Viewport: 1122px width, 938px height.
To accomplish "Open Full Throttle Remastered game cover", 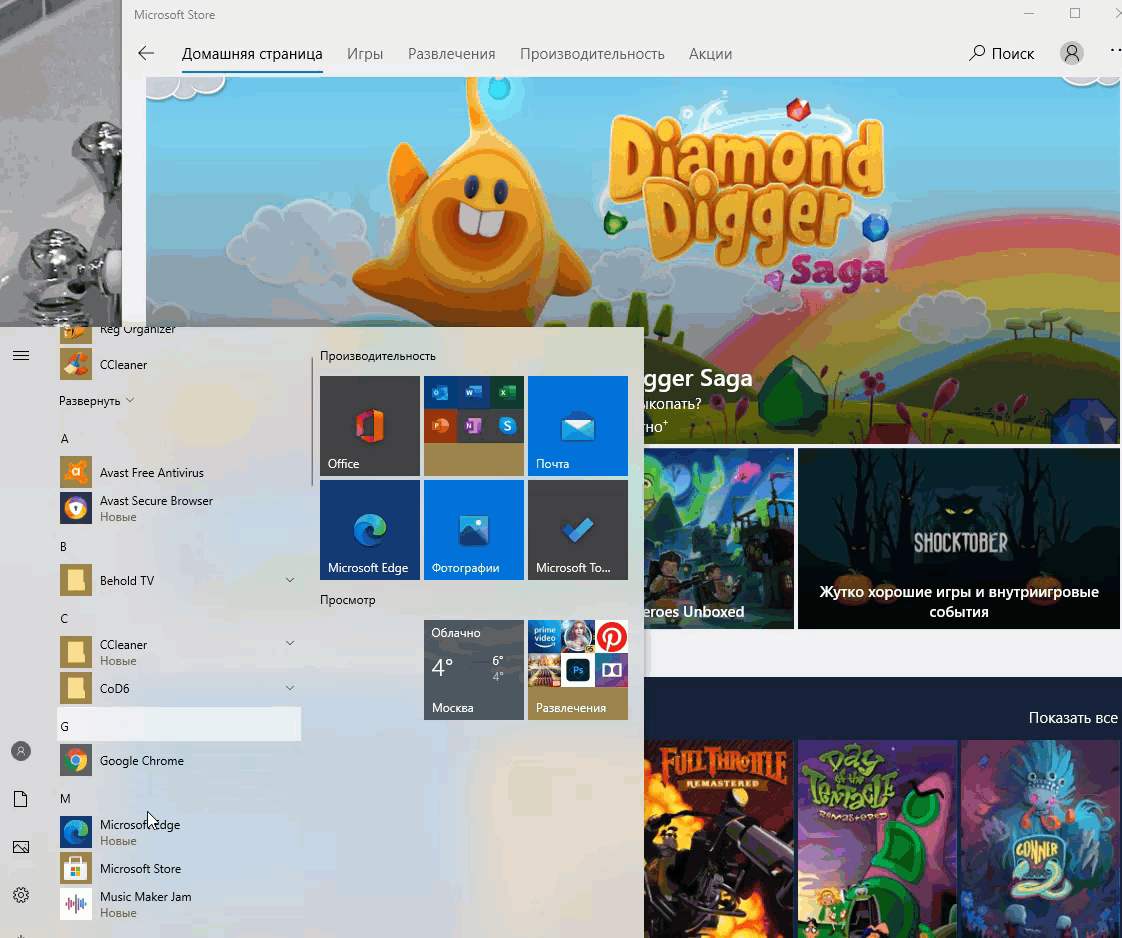I will click(x=718, y=839).
